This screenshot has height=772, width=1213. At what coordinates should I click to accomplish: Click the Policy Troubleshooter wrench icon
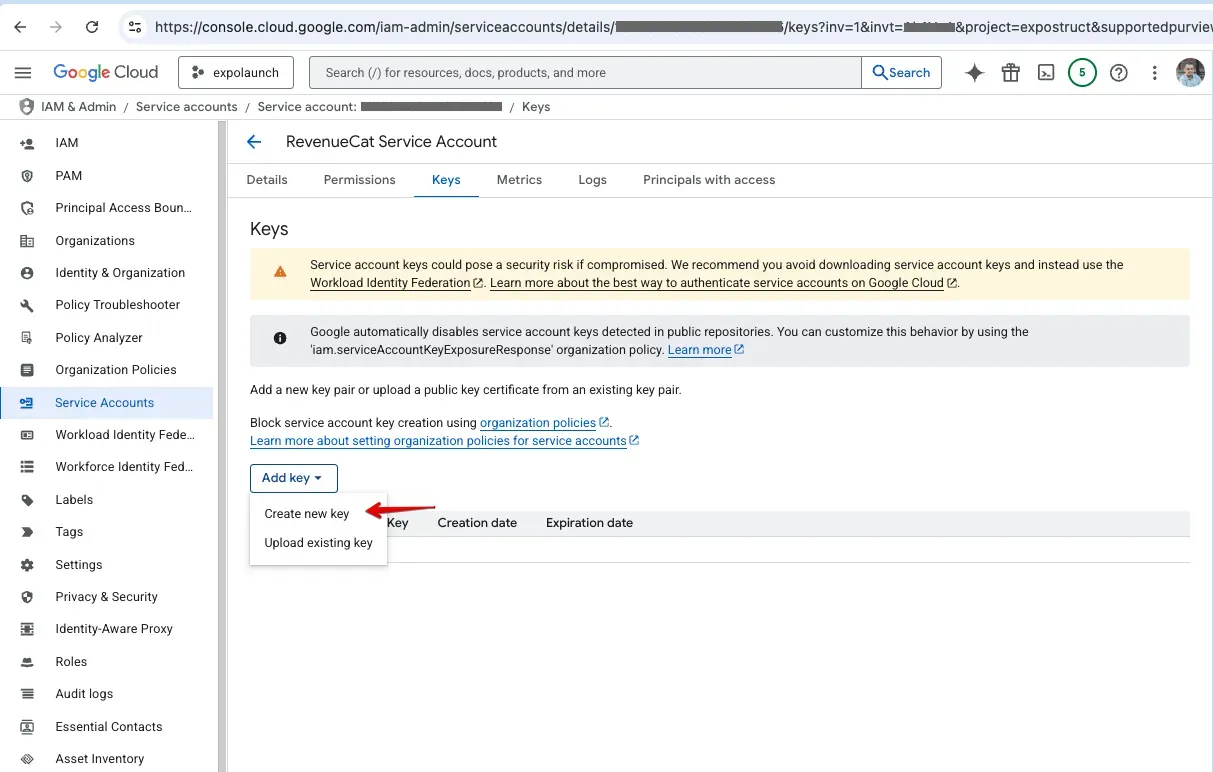coord(27,305)
